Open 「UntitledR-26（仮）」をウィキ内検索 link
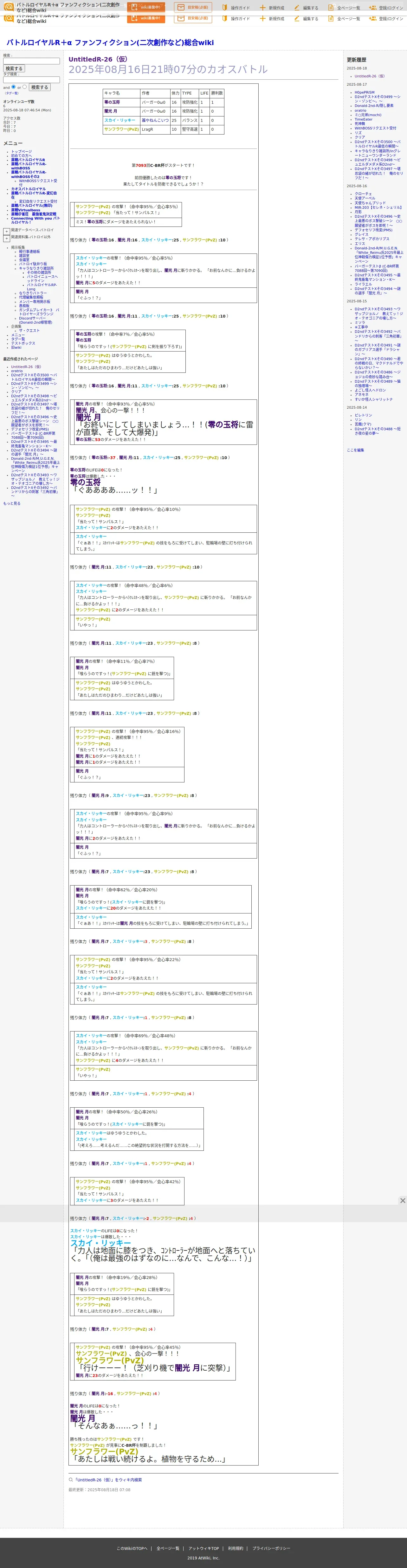This screenshot has height=1568, width=407. tap(108, 1480)
